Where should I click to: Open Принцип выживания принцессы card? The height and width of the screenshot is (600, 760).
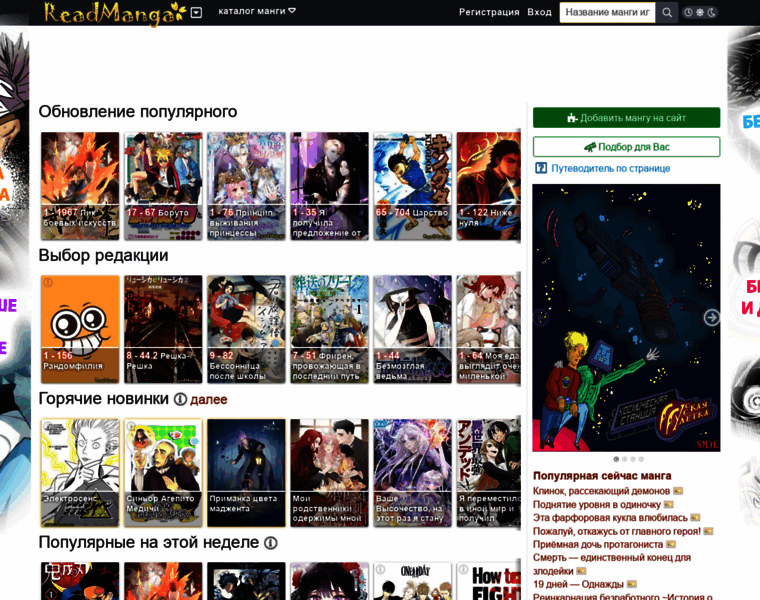[x=246, y=186]
